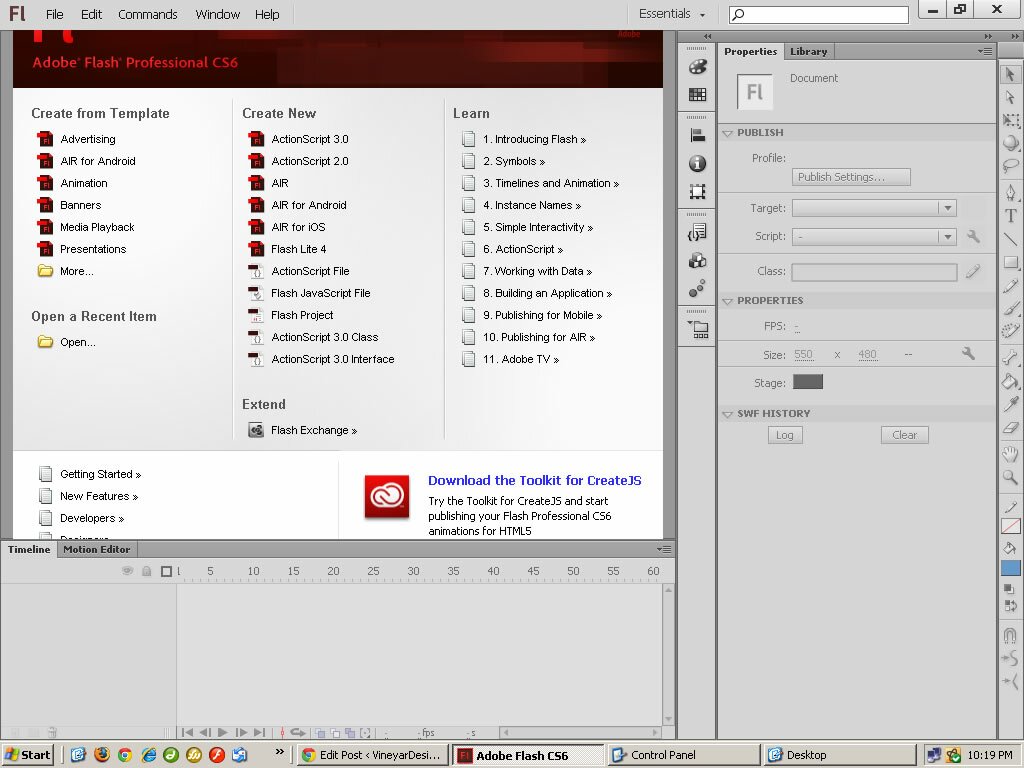Open the Motion Presets panel icon
The image size is (1024, 768).
[x=697, y=288]
